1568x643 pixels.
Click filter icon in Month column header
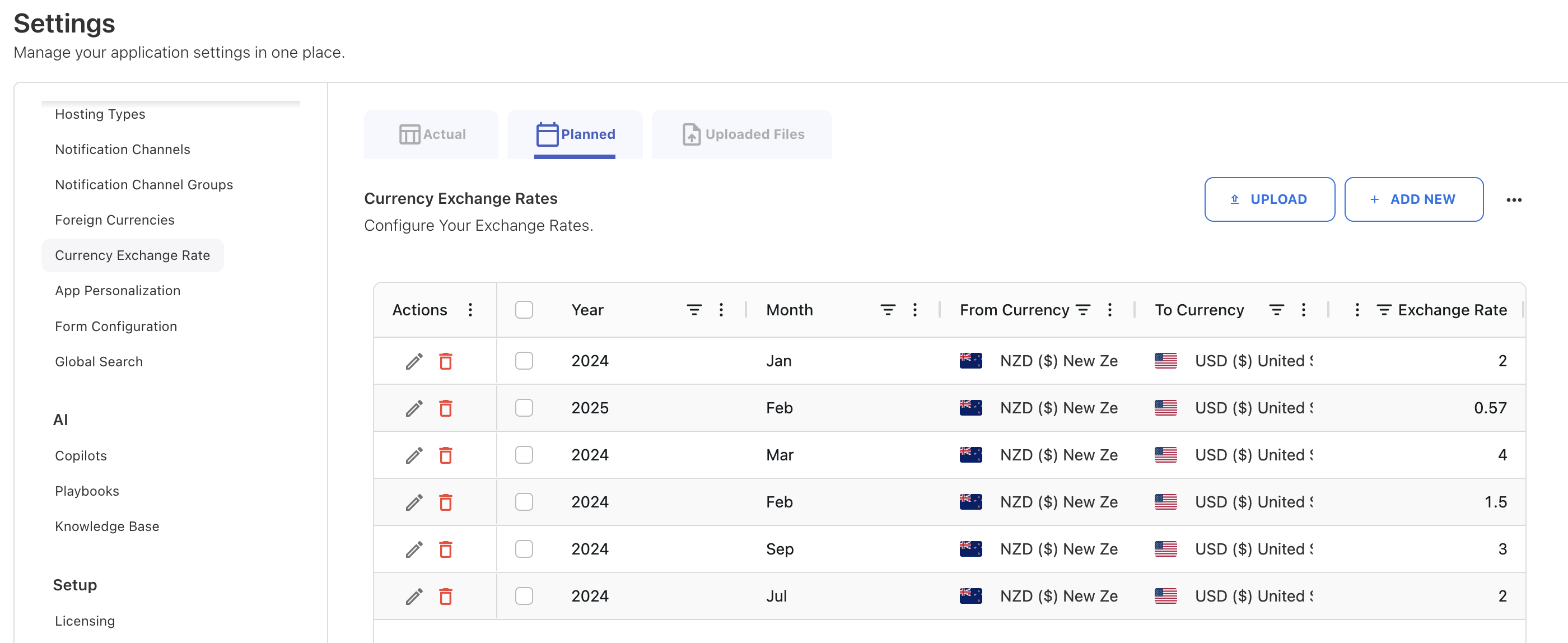coord(888,310)
